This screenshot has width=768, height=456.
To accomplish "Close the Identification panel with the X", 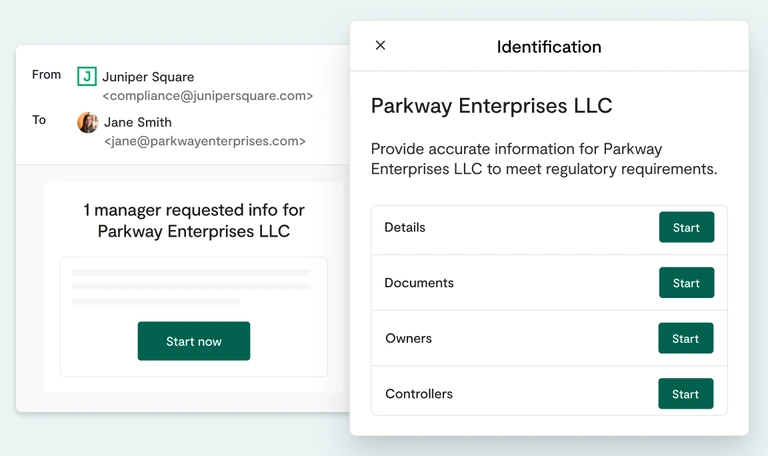I will (x=380, y=46).
